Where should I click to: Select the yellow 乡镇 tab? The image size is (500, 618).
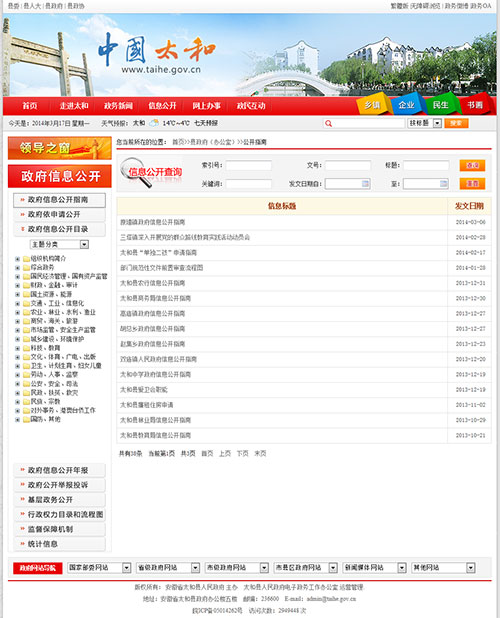(x=372, y=104)
